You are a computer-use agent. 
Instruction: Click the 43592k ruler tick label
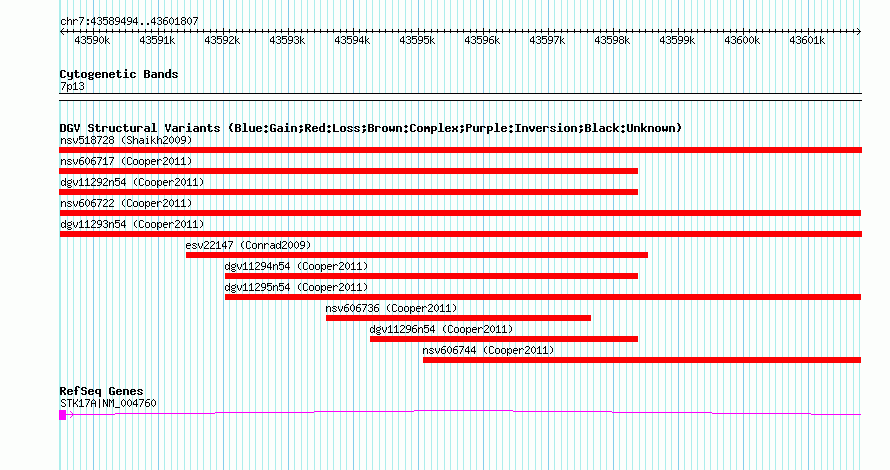(x=222, y=41)
